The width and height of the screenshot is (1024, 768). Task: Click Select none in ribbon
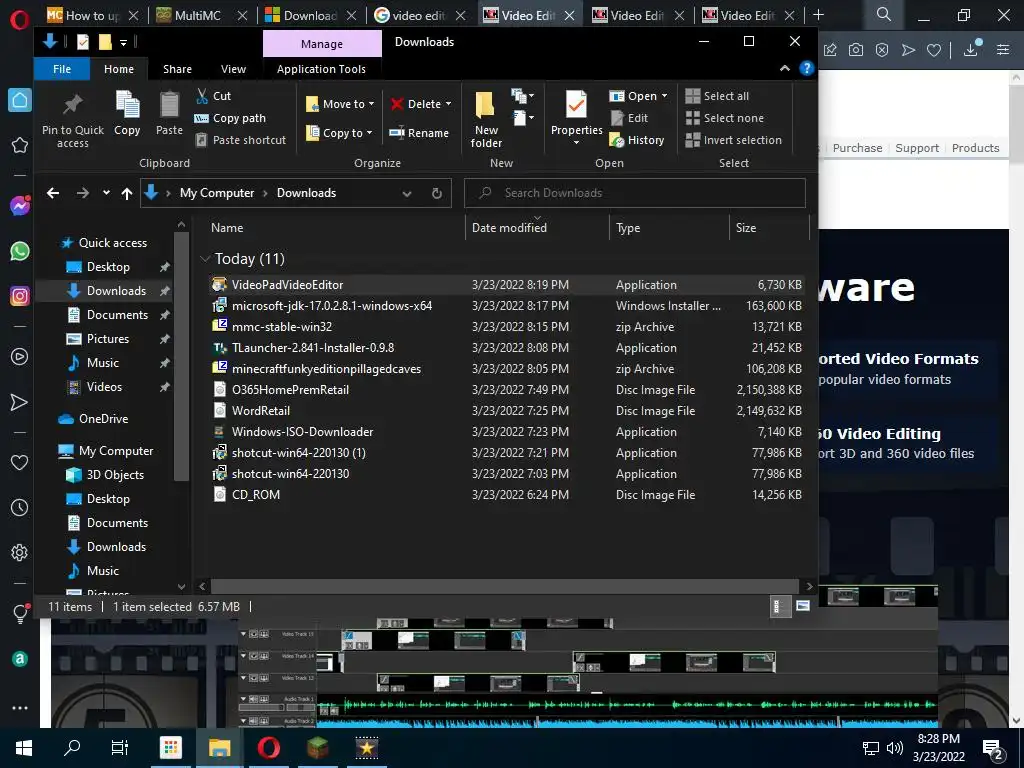724,118
